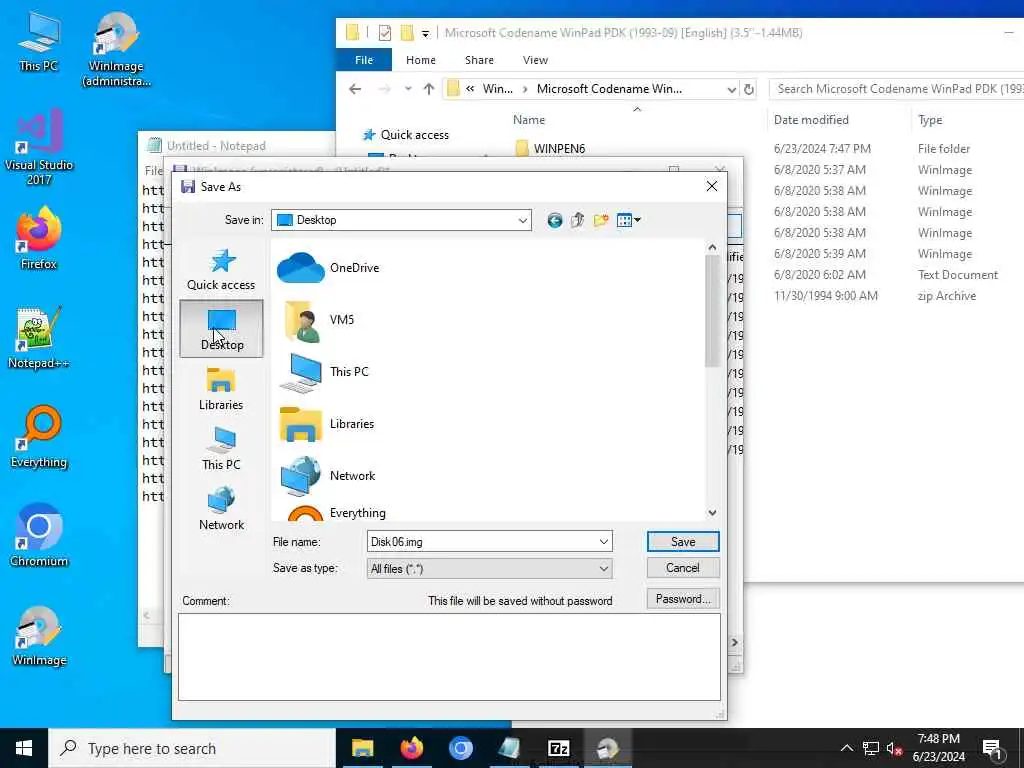Click Explorer up one level arrow
The image size is (1024, 768).
coord(429,89)
